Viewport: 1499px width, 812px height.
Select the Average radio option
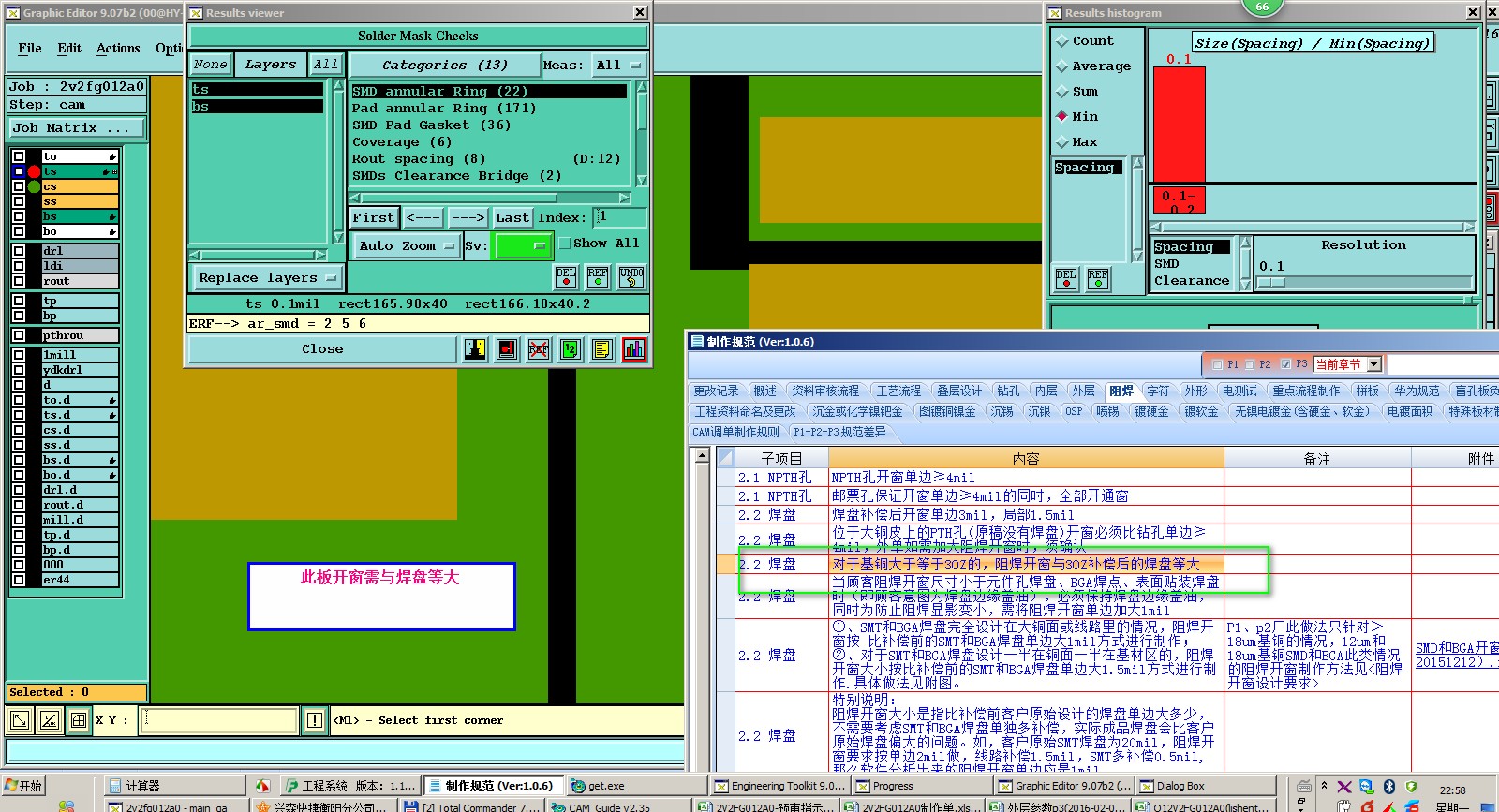[1062, 66]
